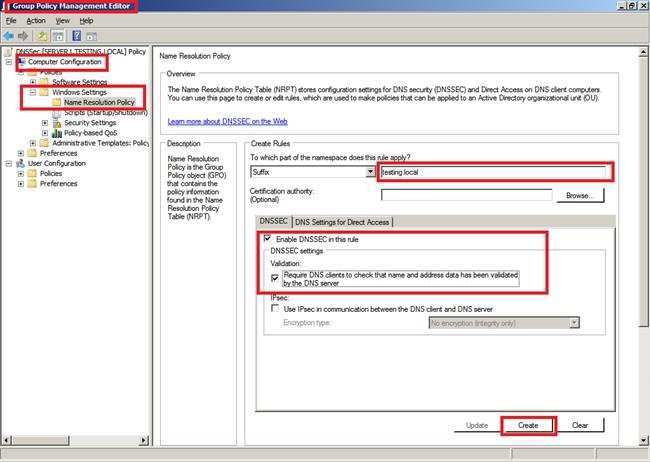Click the Back arrow toolbar icon
The image size is (650, 462).
pyautogui.click(x=10, y=36)
